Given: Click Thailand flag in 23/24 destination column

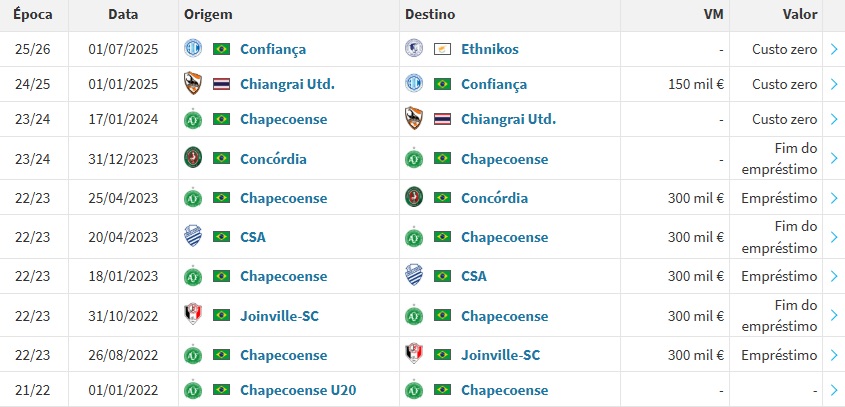Looking at the screenshot, I should (442, 119).
